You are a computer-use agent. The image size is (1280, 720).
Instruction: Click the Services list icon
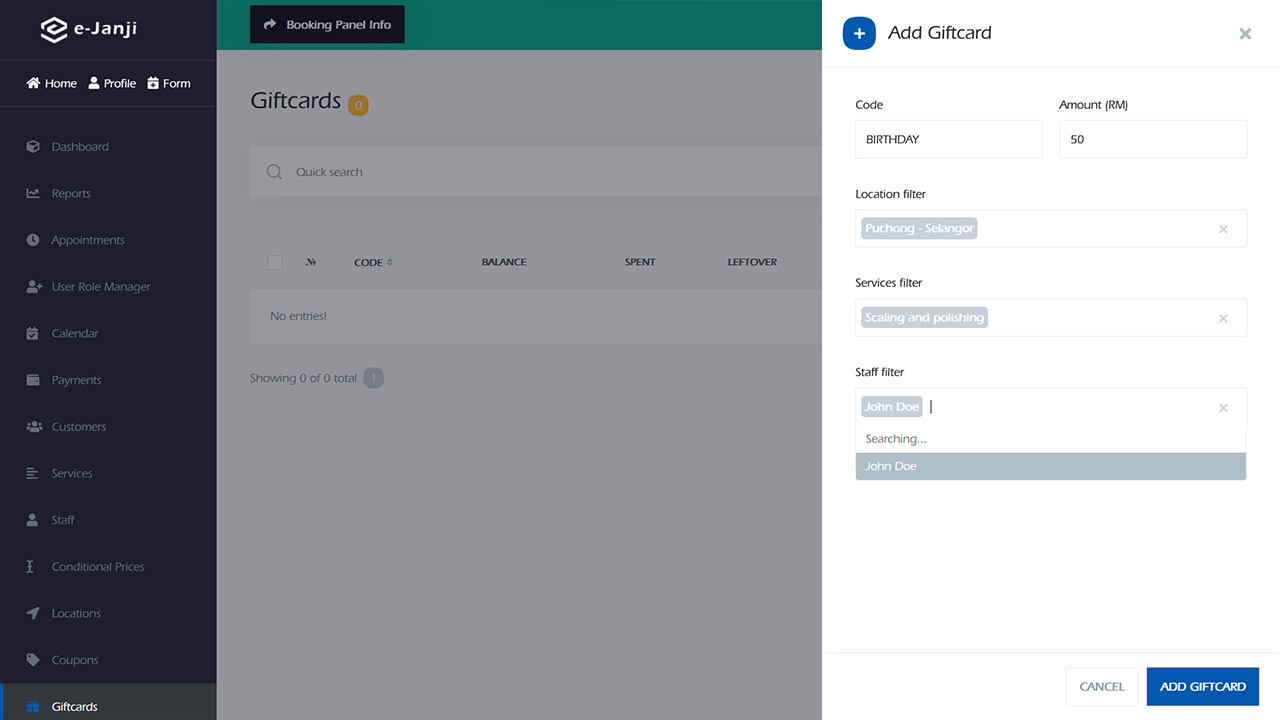[x=33, y=473]
